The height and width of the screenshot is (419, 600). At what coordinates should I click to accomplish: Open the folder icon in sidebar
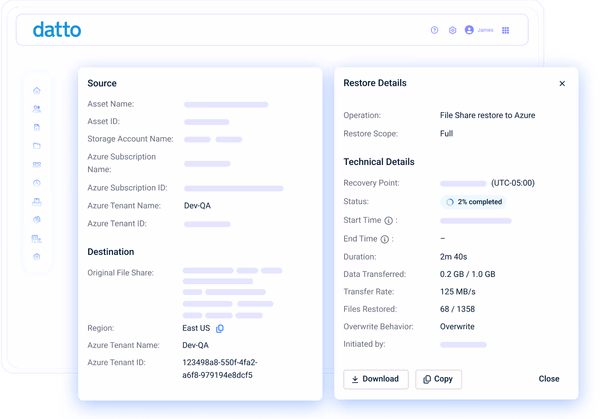pos(37,146)
